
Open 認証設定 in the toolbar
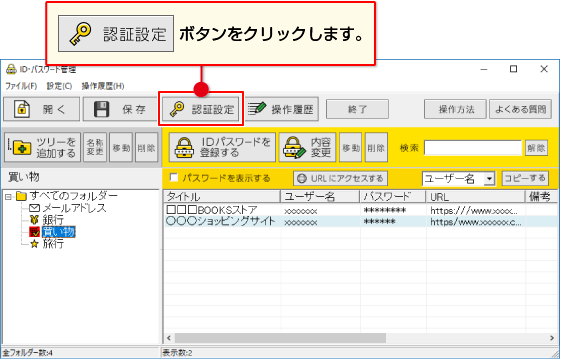point(201,109)
